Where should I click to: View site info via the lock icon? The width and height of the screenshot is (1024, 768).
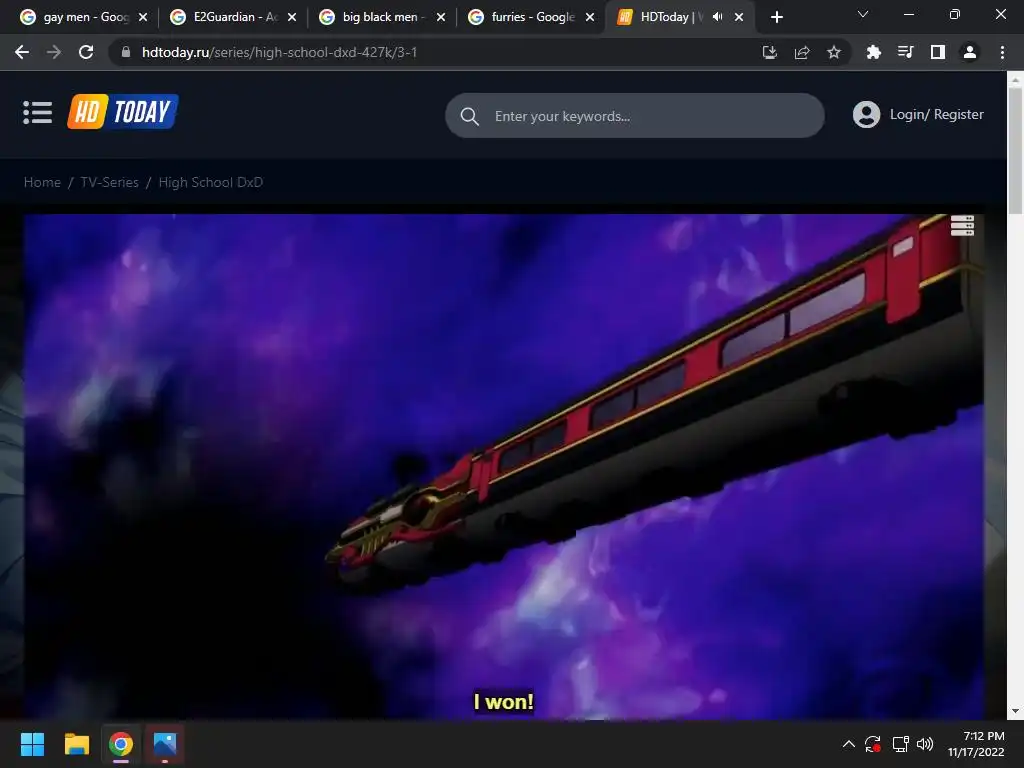coord(126,52)
